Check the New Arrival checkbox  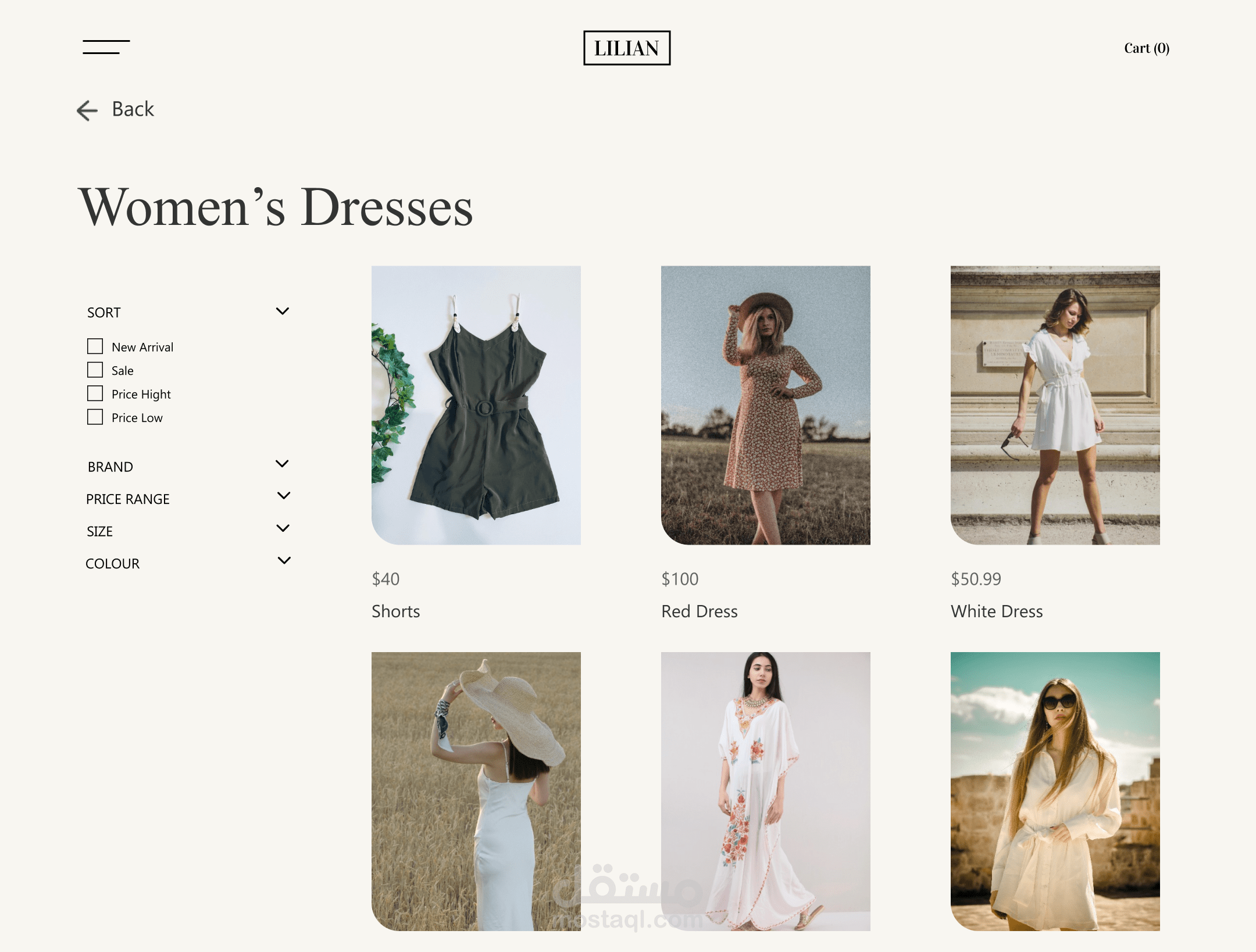tap(95, 346)
